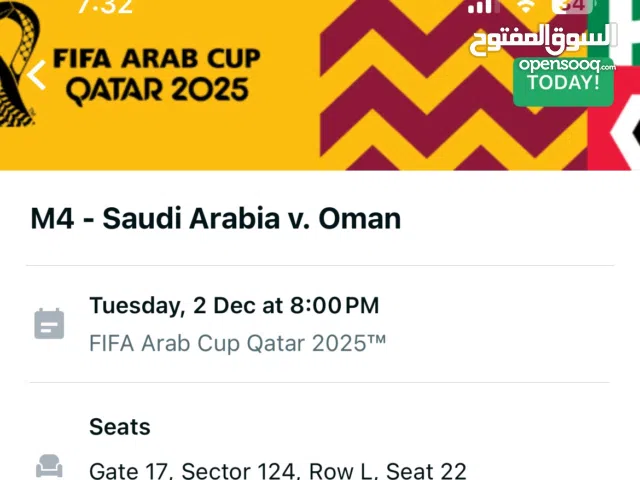Select the M4 - Saudi Arabia v. Oman title

click(216, 218)
